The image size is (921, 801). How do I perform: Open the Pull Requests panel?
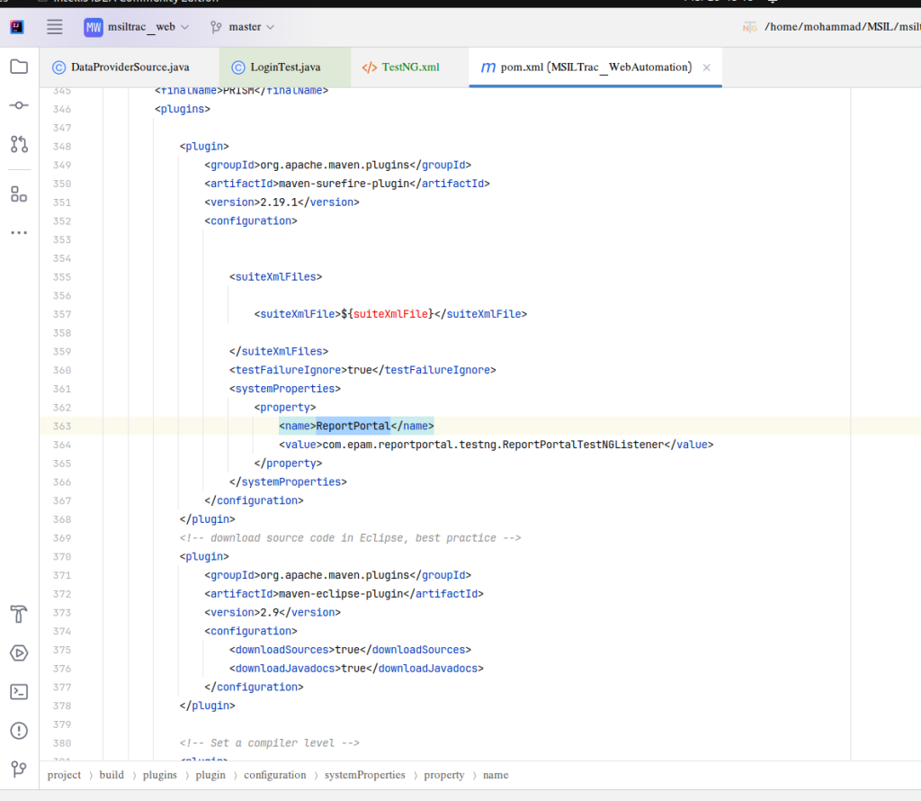coord(18,144)
